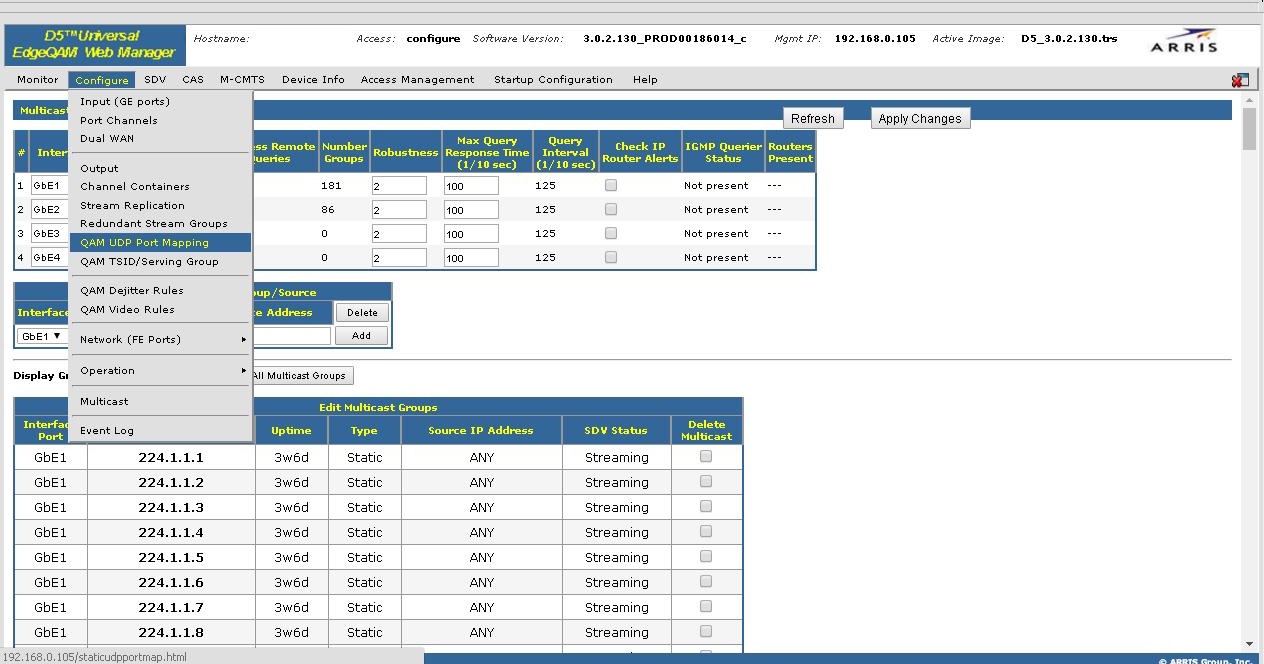1264x664 pixels.
Task: Click the Source IP Address column header
Action: (481, 430)
